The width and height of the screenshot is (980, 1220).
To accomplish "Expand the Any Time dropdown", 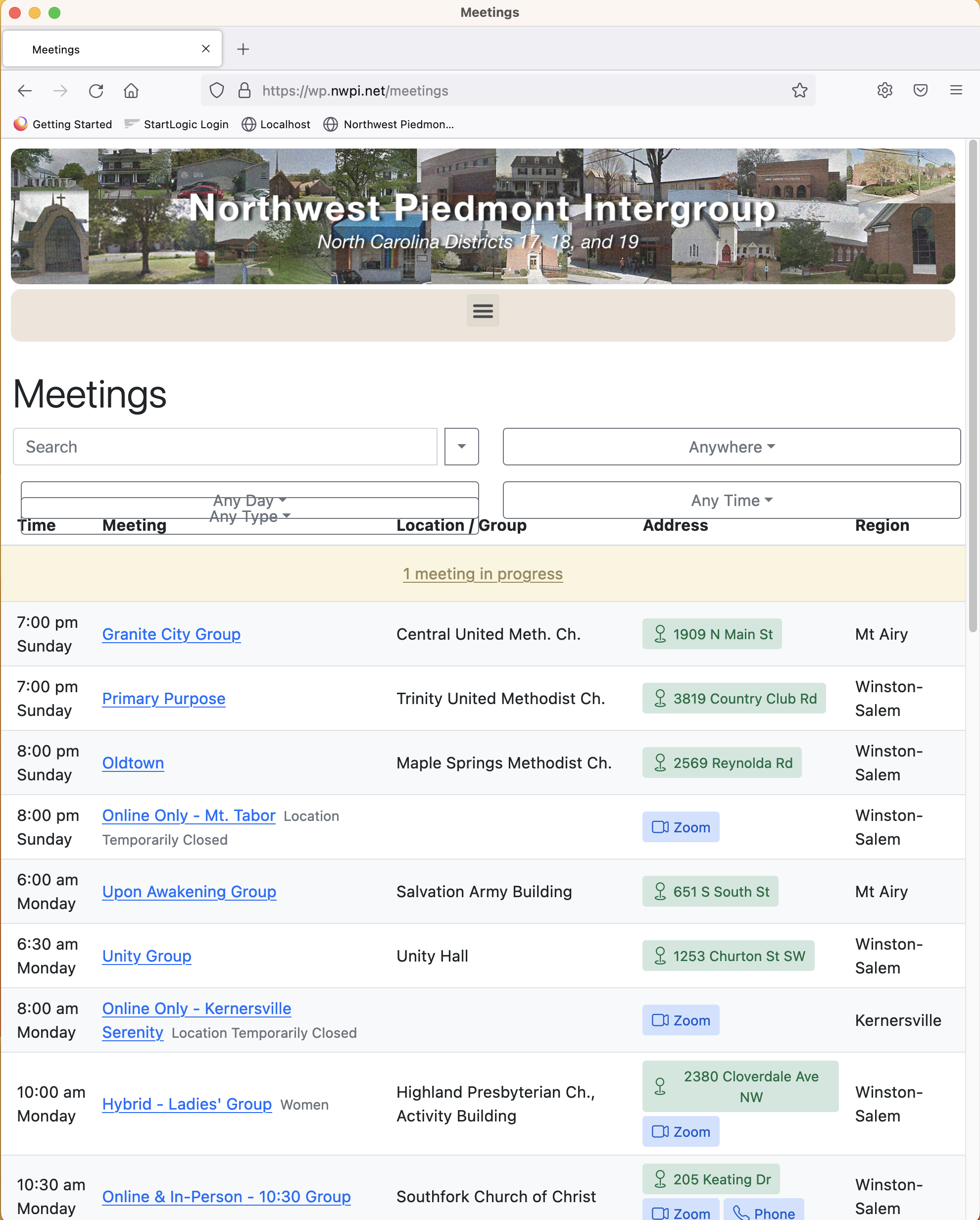I will [731, 500].
